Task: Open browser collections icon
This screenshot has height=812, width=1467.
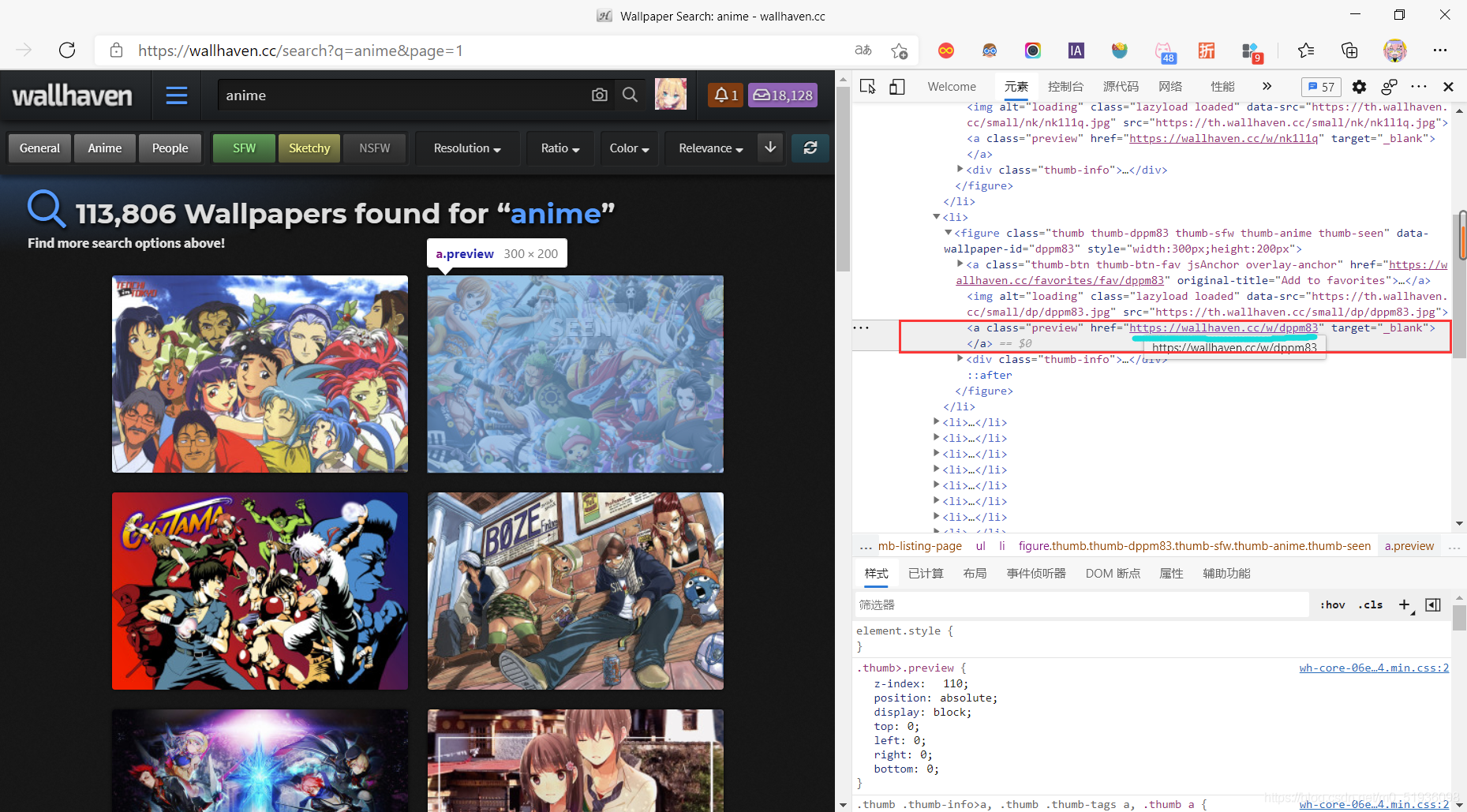Action: 1349,51
